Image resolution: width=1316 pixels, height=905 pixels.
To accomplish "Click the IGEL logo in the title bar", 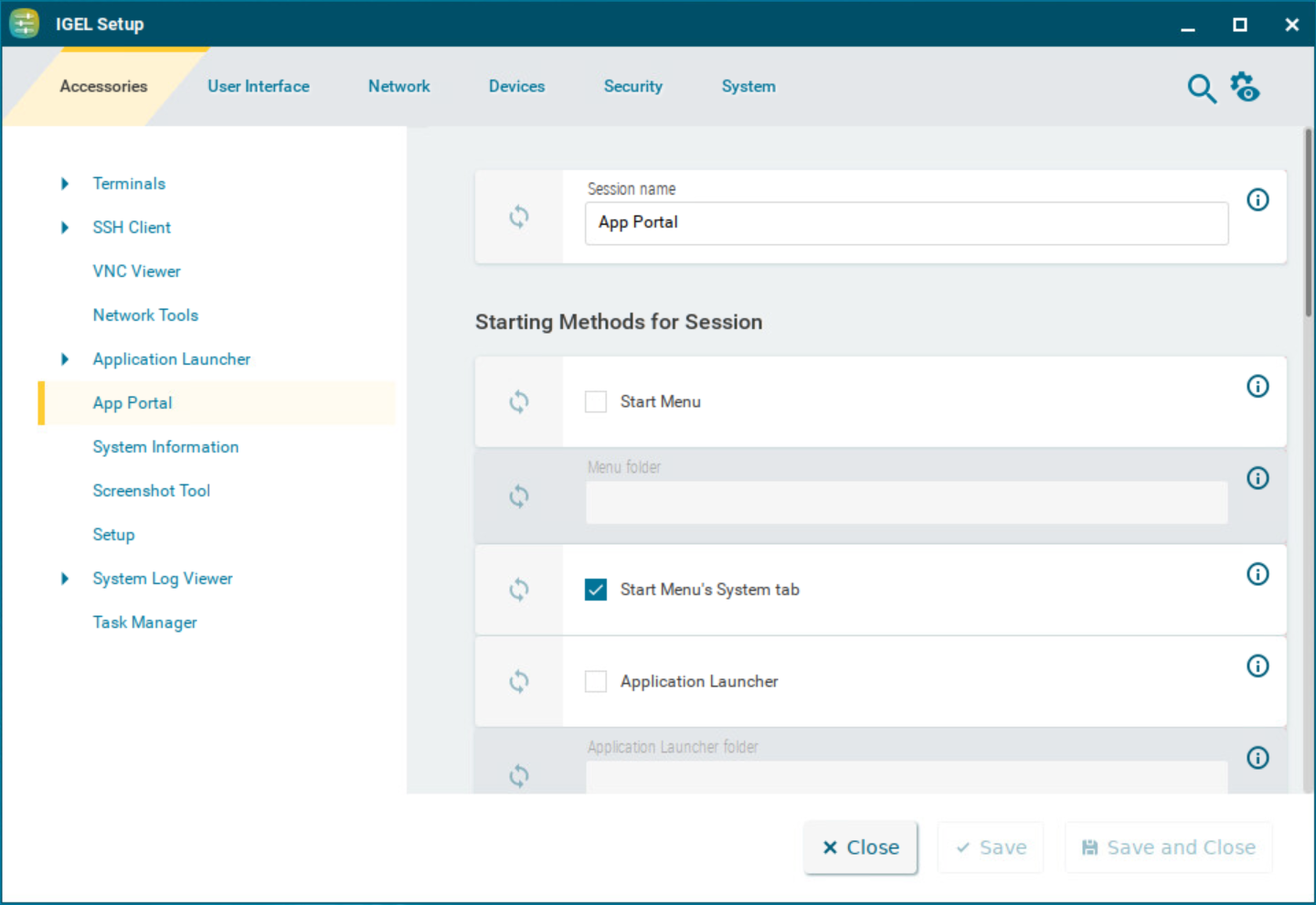I will (24, 23).
